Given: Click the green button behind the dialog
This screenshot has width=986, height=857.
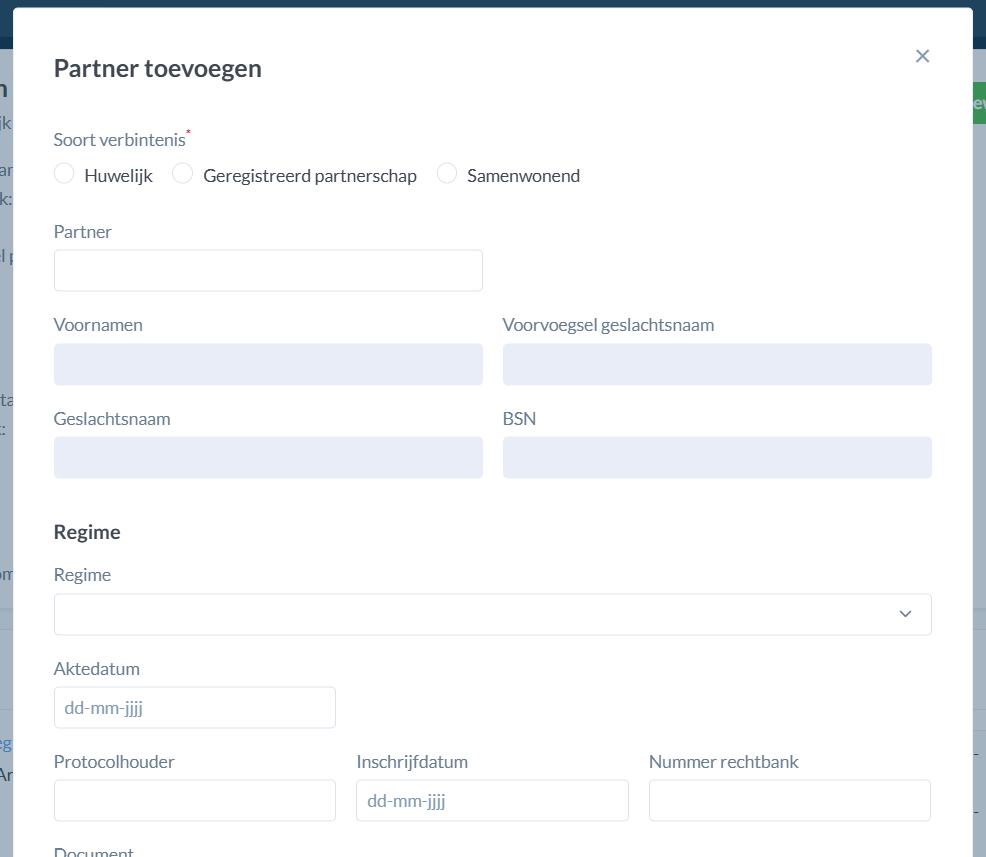Looking at the screenshot, I should click(x=979, y=103).
